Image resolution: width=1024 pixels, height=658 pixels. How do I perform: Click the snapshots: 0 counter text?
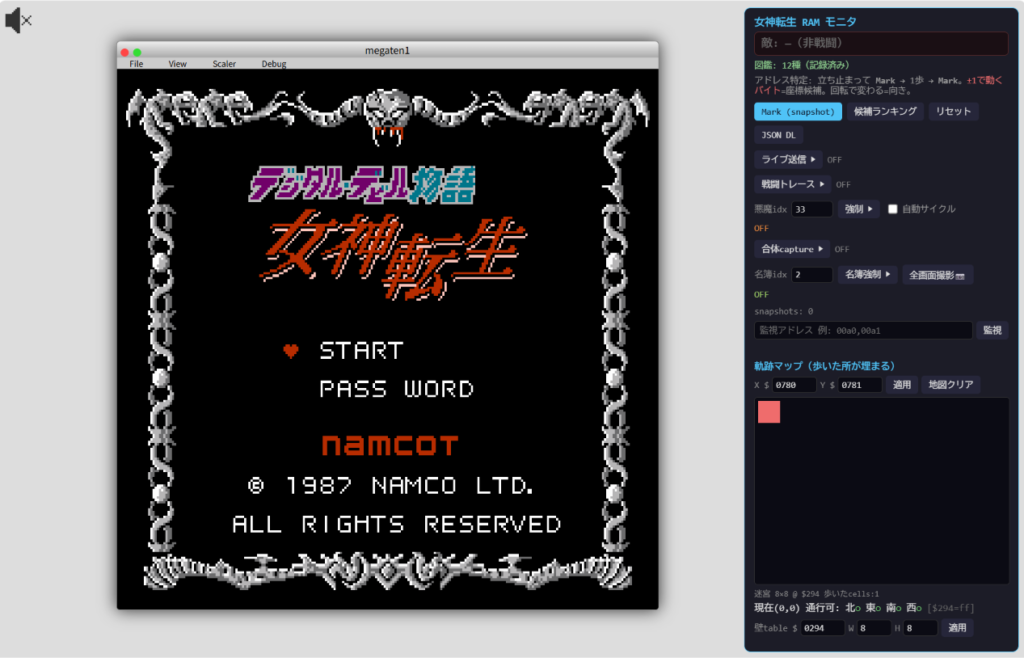(784, 311)
